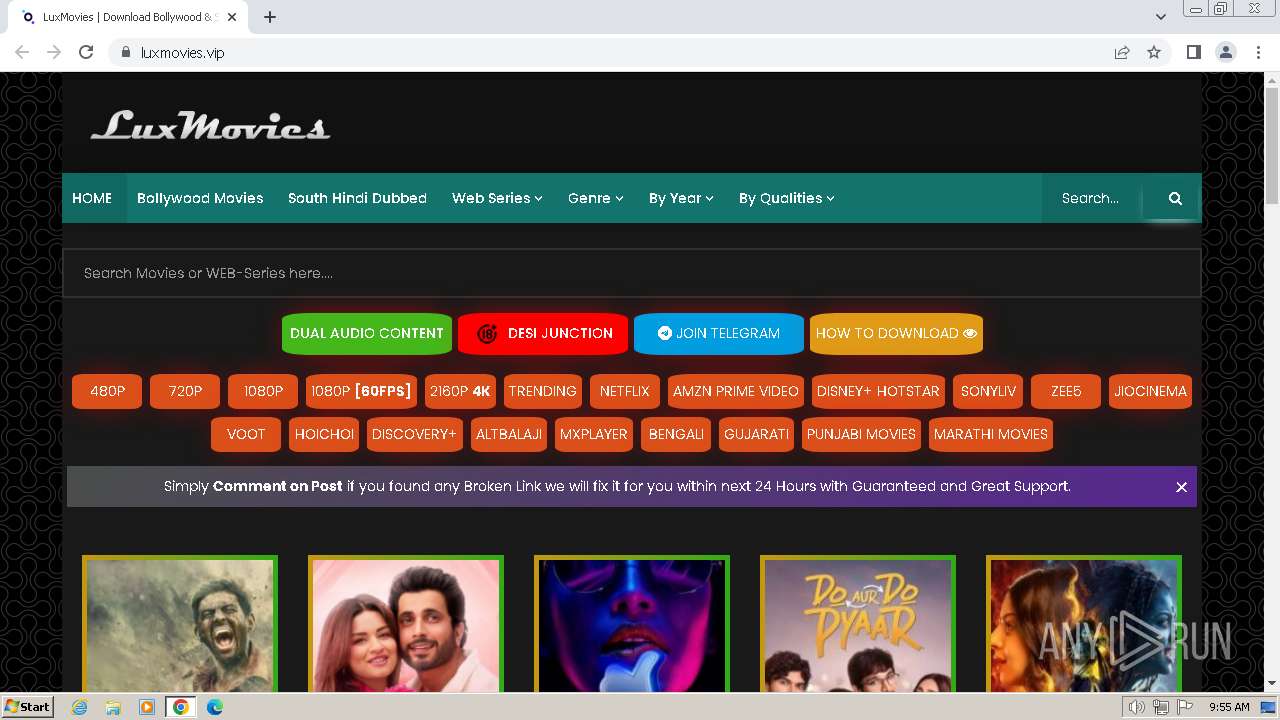Viewport: 1280px width, 720px height.
Task: Click the JOIN TELEGRAM button
Action: click(719, 334)
